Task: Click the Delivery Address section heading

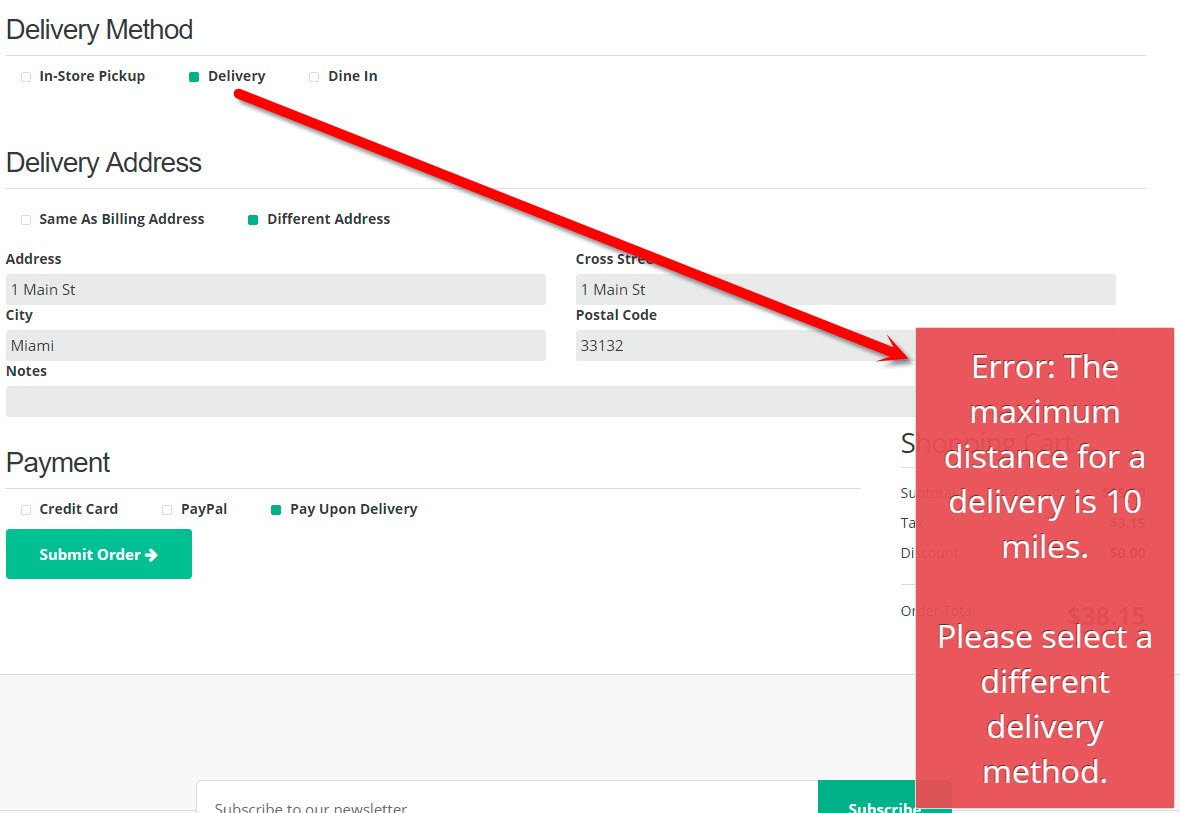Action: click(104, 163)
